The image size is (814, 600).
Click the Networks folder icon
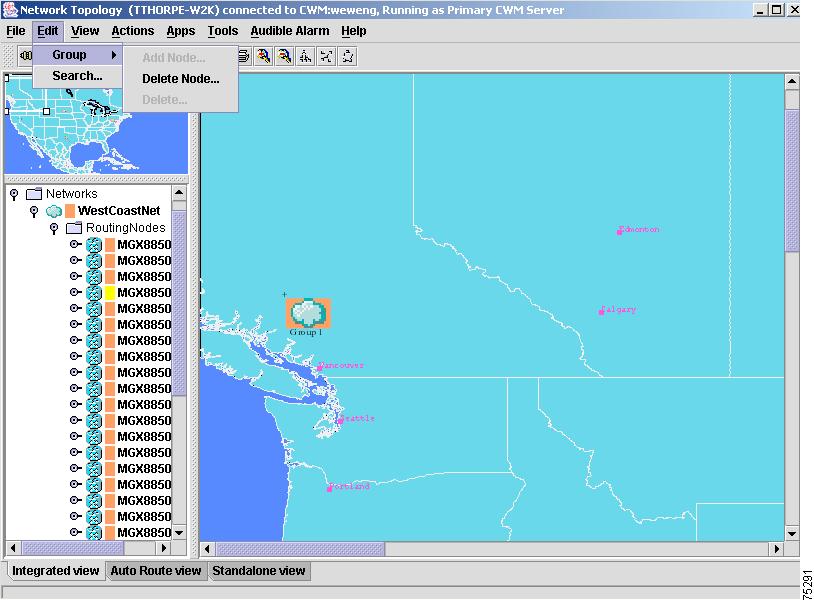(x=34, y=194)
